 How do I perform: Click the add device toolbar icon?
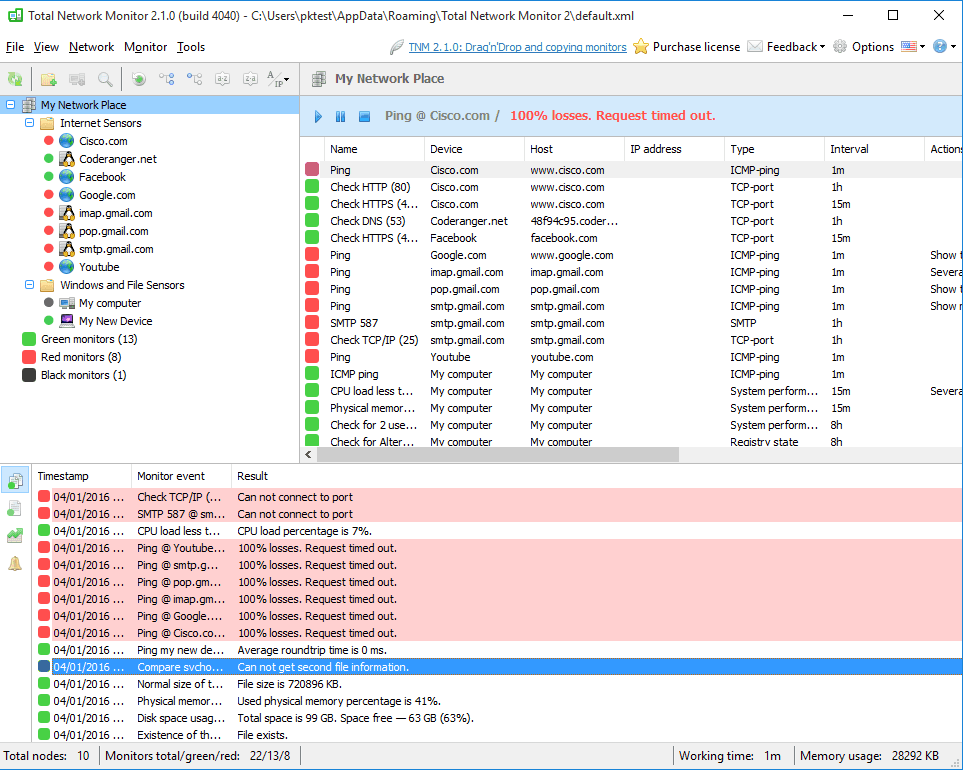77,79
